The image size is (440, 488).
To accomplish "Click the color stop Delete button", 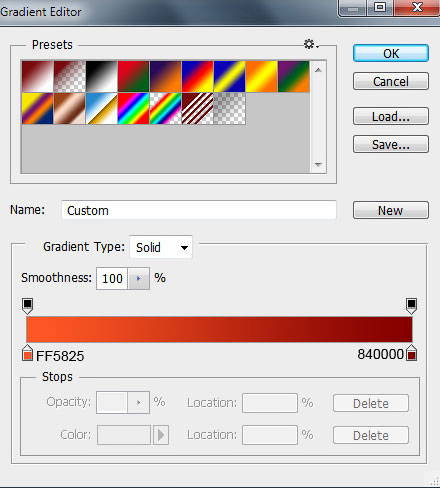I will [x=371, y=435].
